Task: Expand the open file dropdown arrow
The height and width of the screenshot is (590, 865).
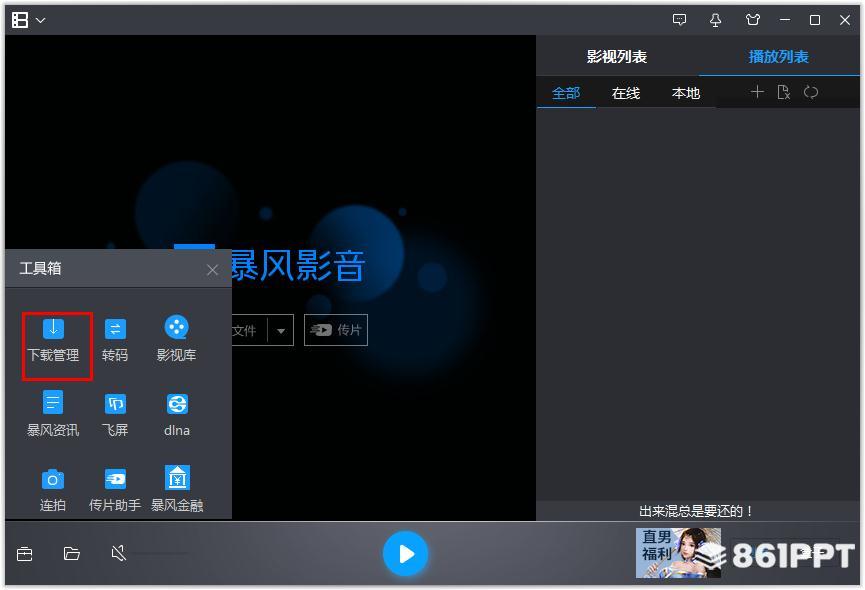Action: tap(281, 331)
